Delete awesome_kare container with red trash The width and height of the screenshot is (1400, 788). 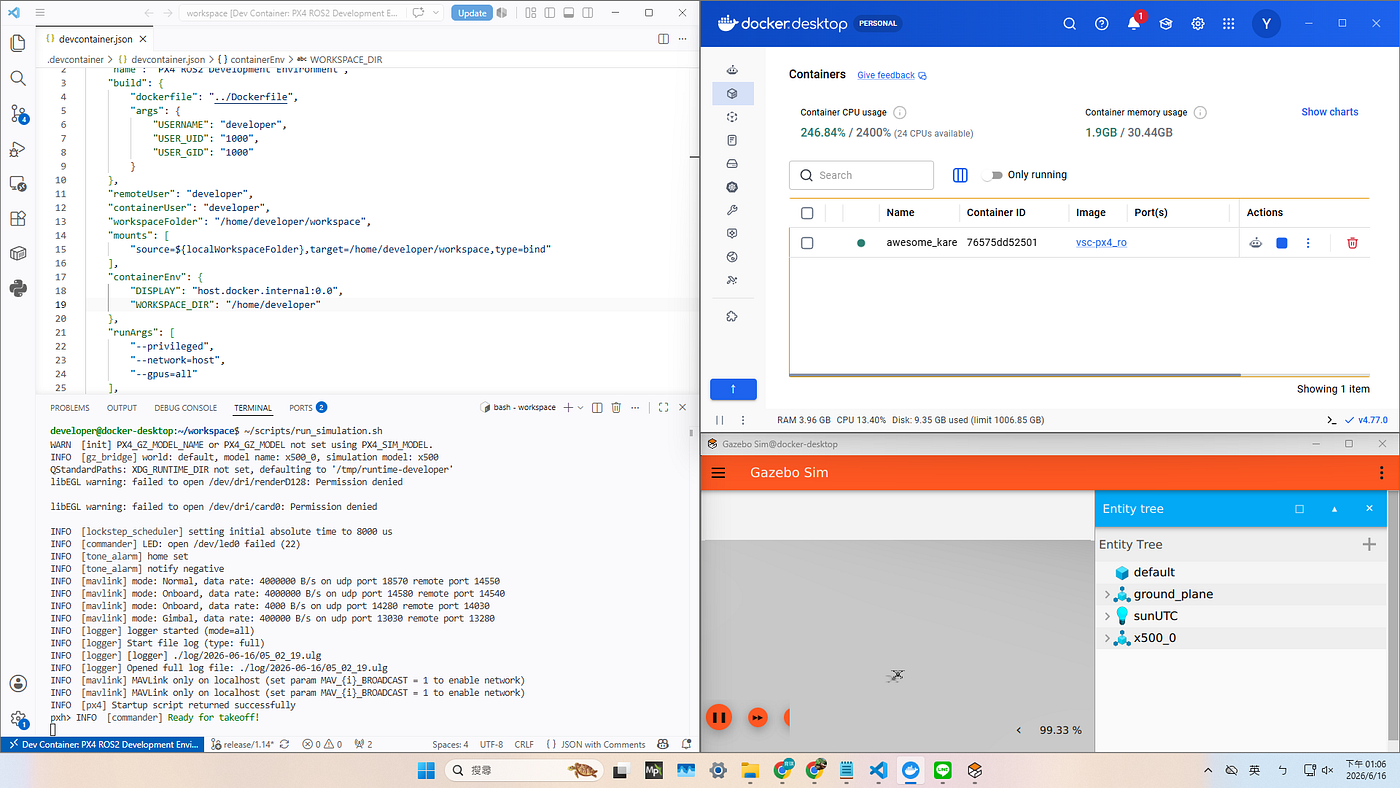(x=1352, y=242)
